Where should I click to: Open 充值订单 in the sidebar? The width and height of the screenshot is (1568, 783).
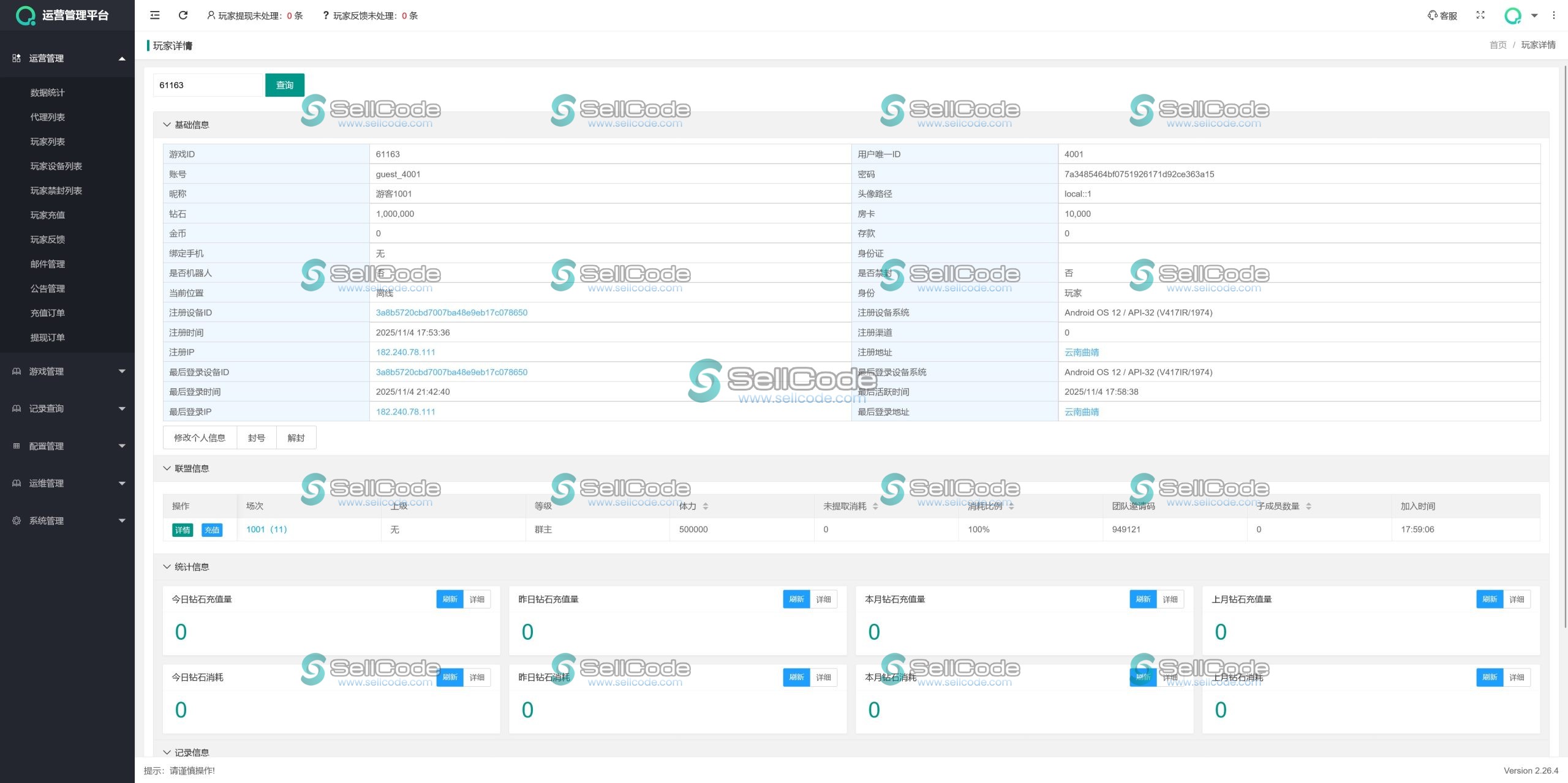[48, 313]
